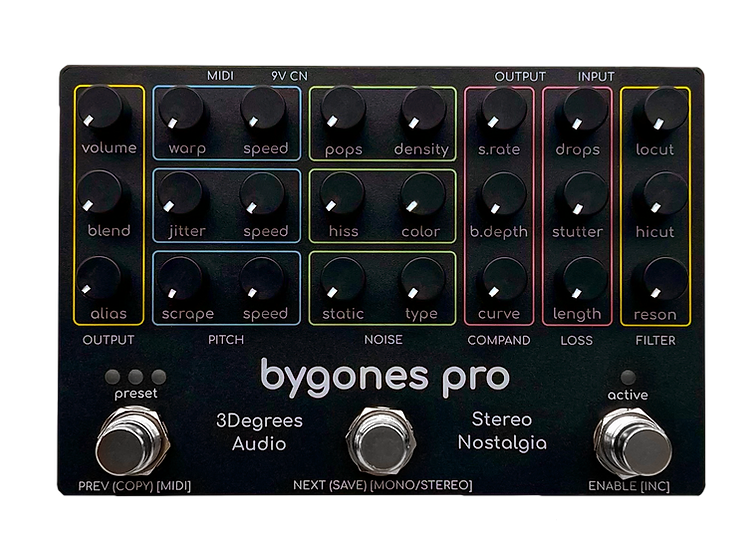Click the rightmost preset LED
This screenshot has height=551, width=755.
[x=158, y=376]
